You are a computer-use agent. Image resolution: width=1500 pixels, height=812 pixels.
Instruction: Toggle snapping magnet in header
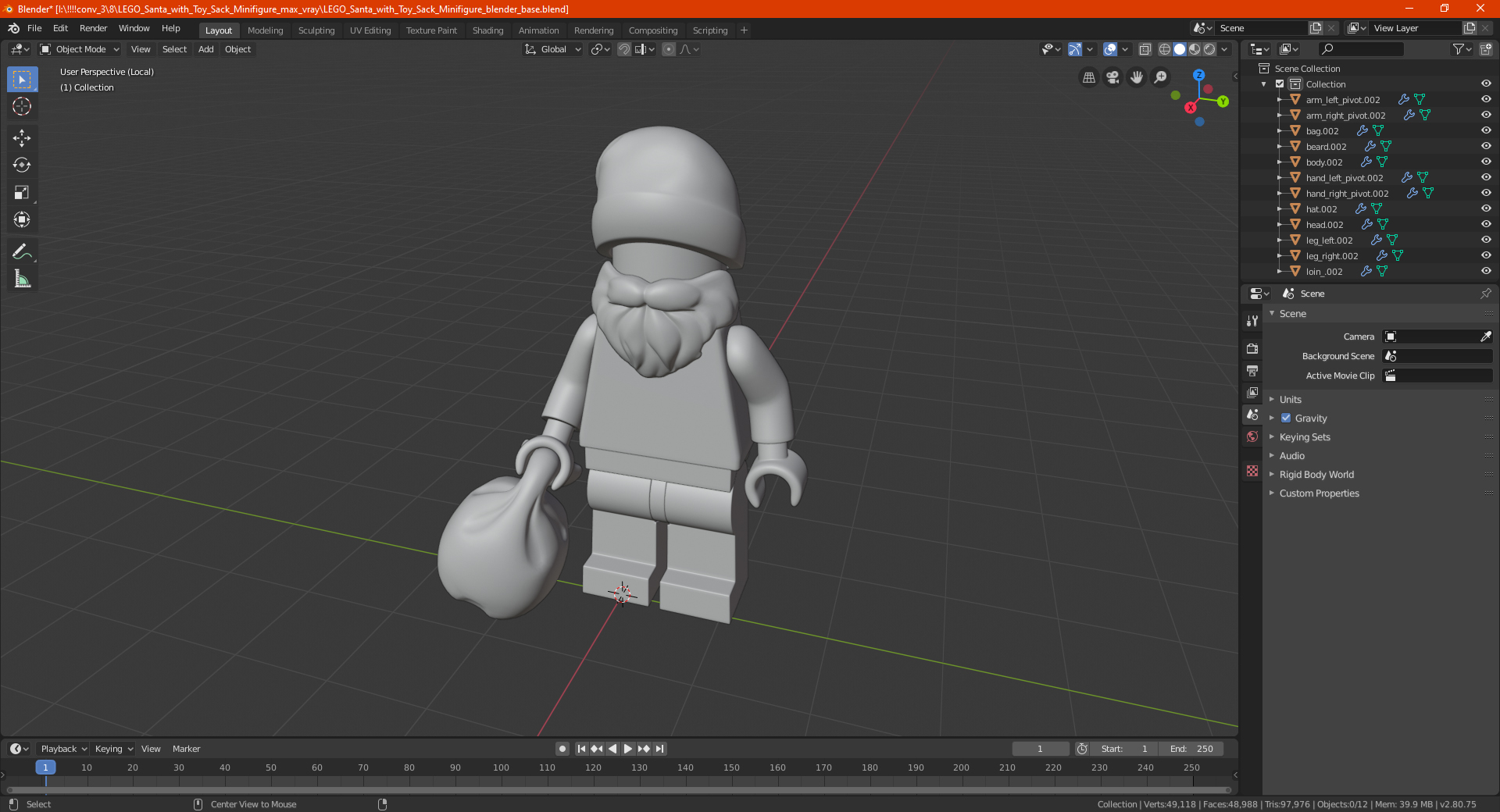624,49
